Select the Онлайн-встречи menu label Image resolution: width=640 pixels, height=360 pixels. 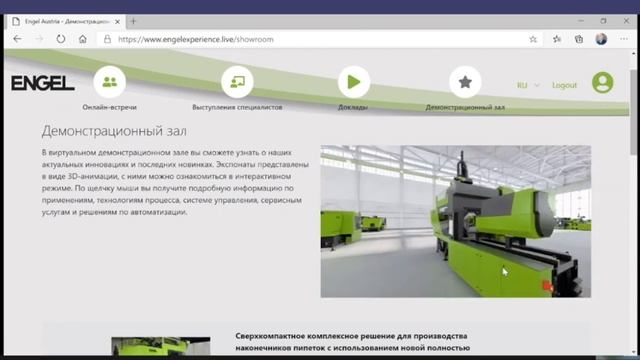click(x=109, y=107)
